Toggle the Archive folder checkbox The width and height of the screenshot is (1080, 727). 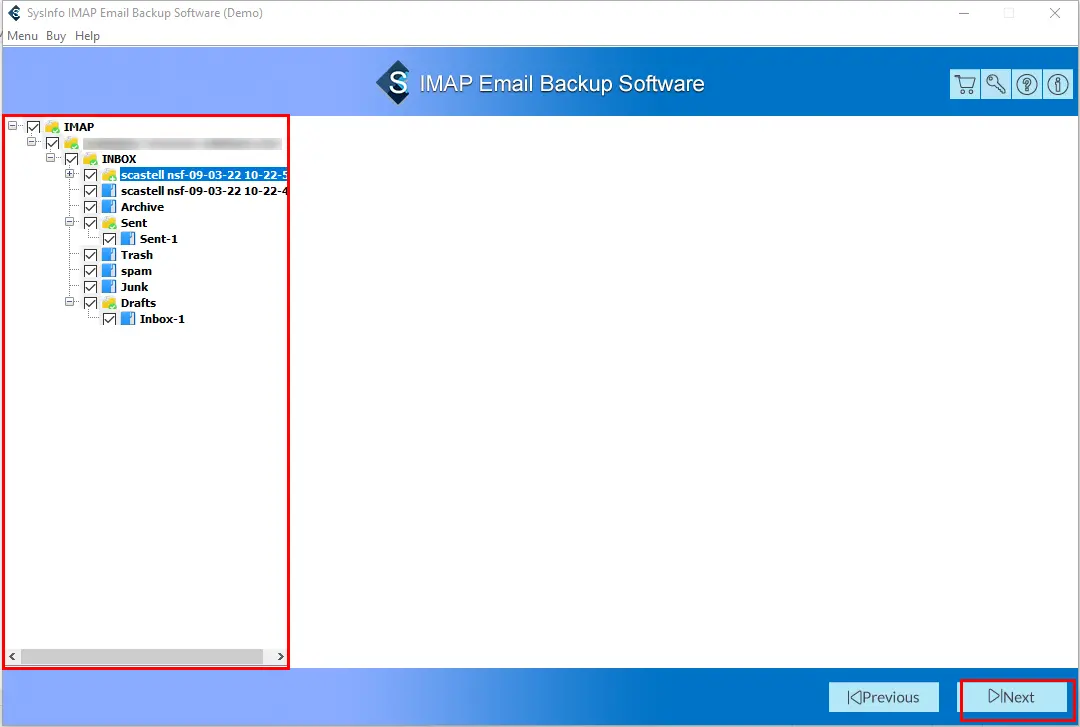[x=90, y=207]
